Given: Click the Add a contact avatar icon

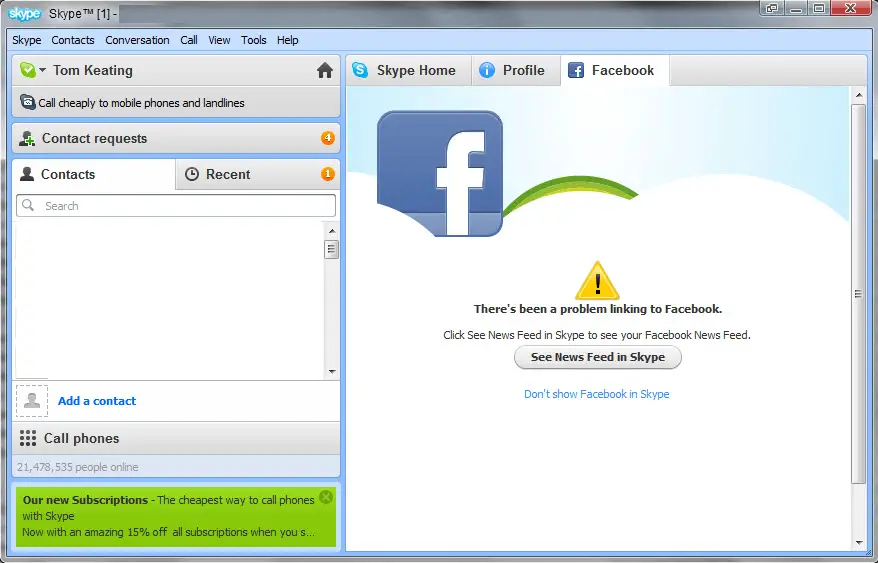Looking at the screenshot, I should [x=32, y=401].
